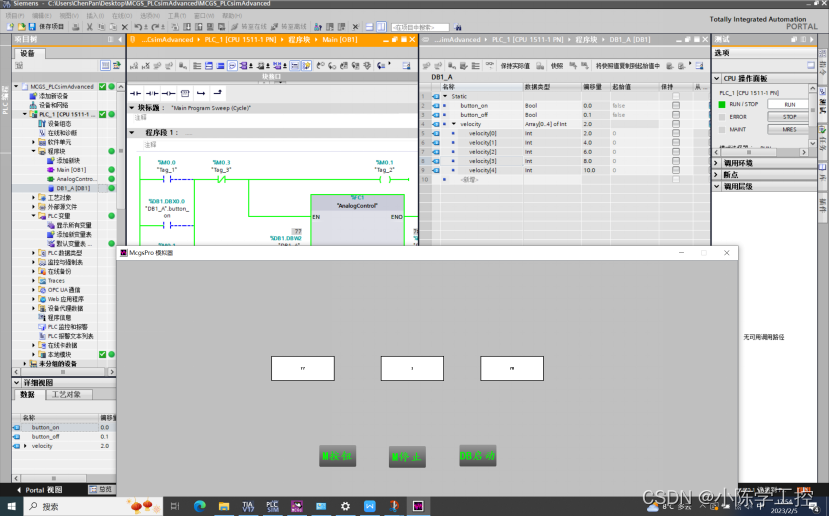Insert output coil from LAD favorites
830x517 pixels.
[168, 93]
